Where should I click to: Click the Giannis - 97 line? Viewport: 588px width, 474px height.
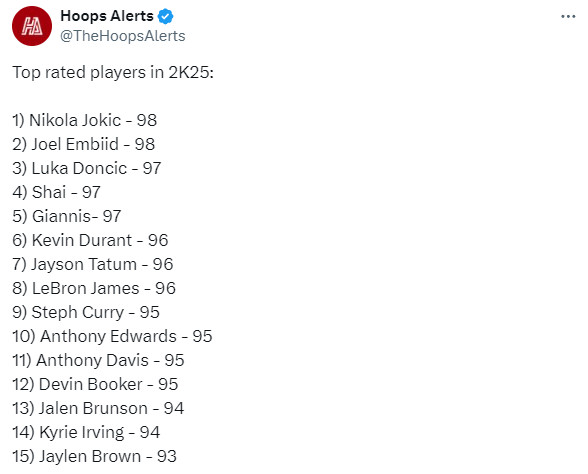pyautogui.click(x=67, y=216)
